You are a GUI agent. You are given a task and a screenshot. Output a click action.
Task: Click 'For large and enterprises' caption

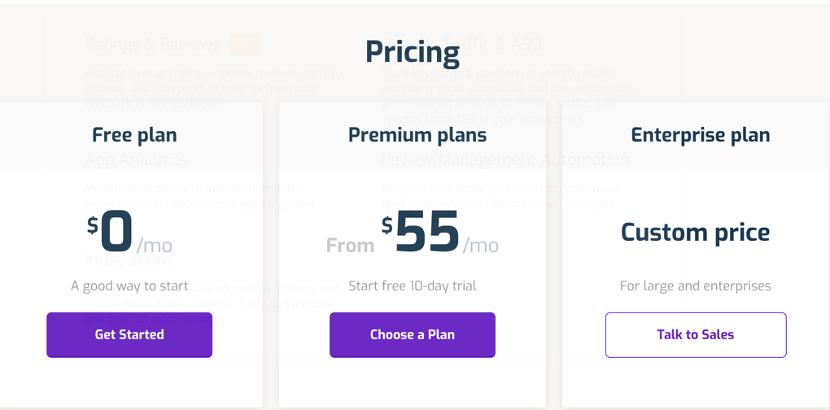coord(695,286)
